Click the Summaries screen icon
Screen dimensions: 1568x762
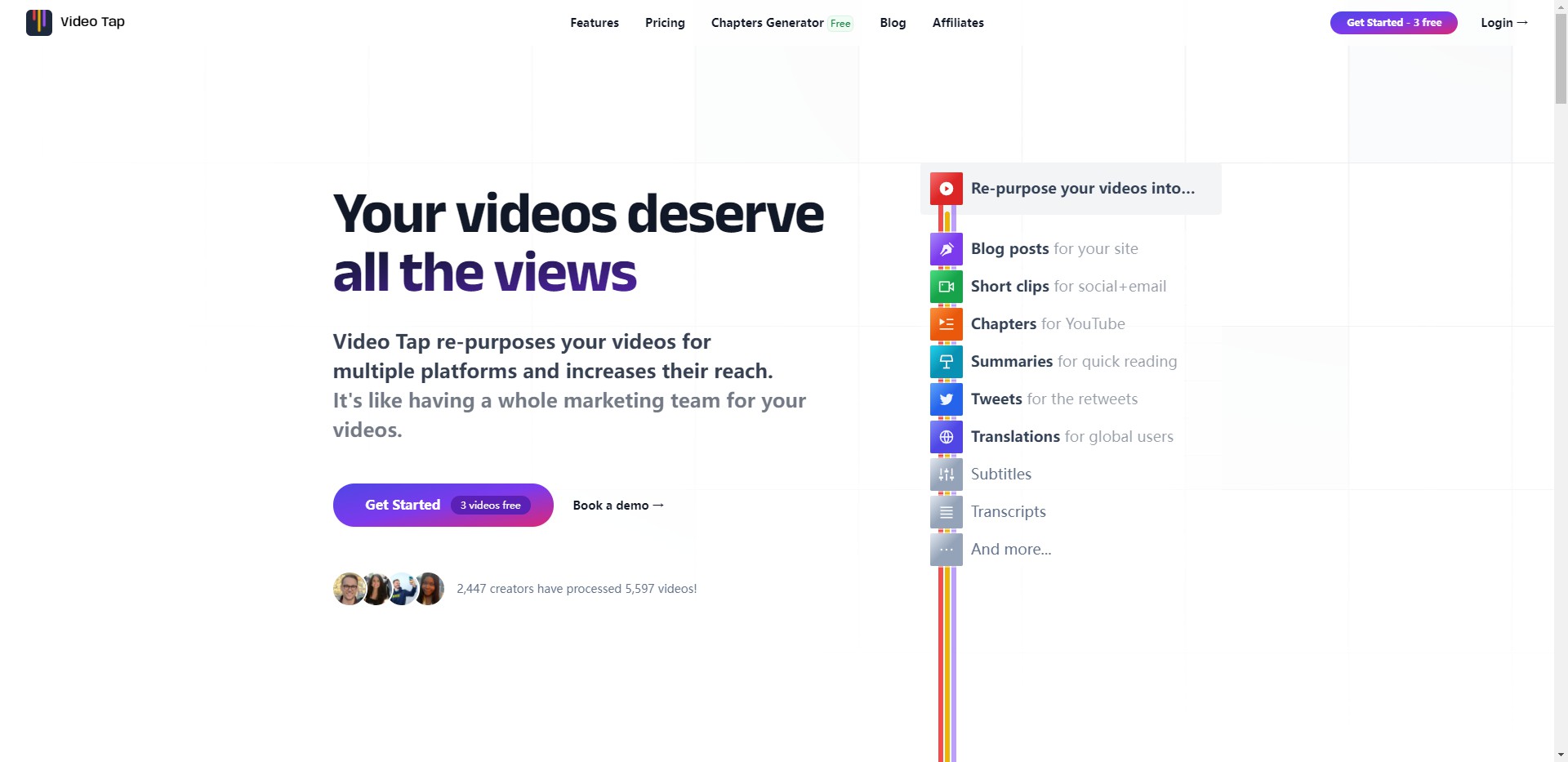[x=946, y=362]
